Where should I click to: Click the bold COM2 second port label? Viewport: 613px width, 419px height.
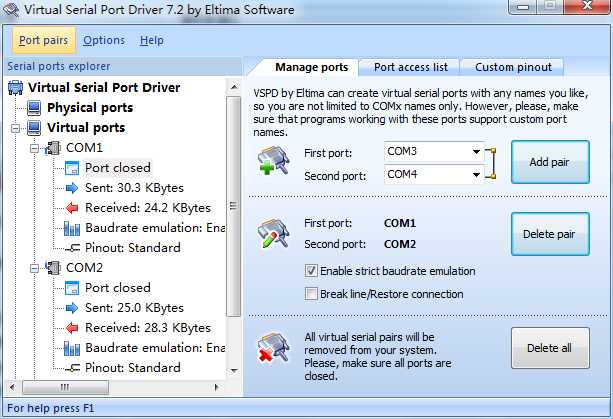400,244
